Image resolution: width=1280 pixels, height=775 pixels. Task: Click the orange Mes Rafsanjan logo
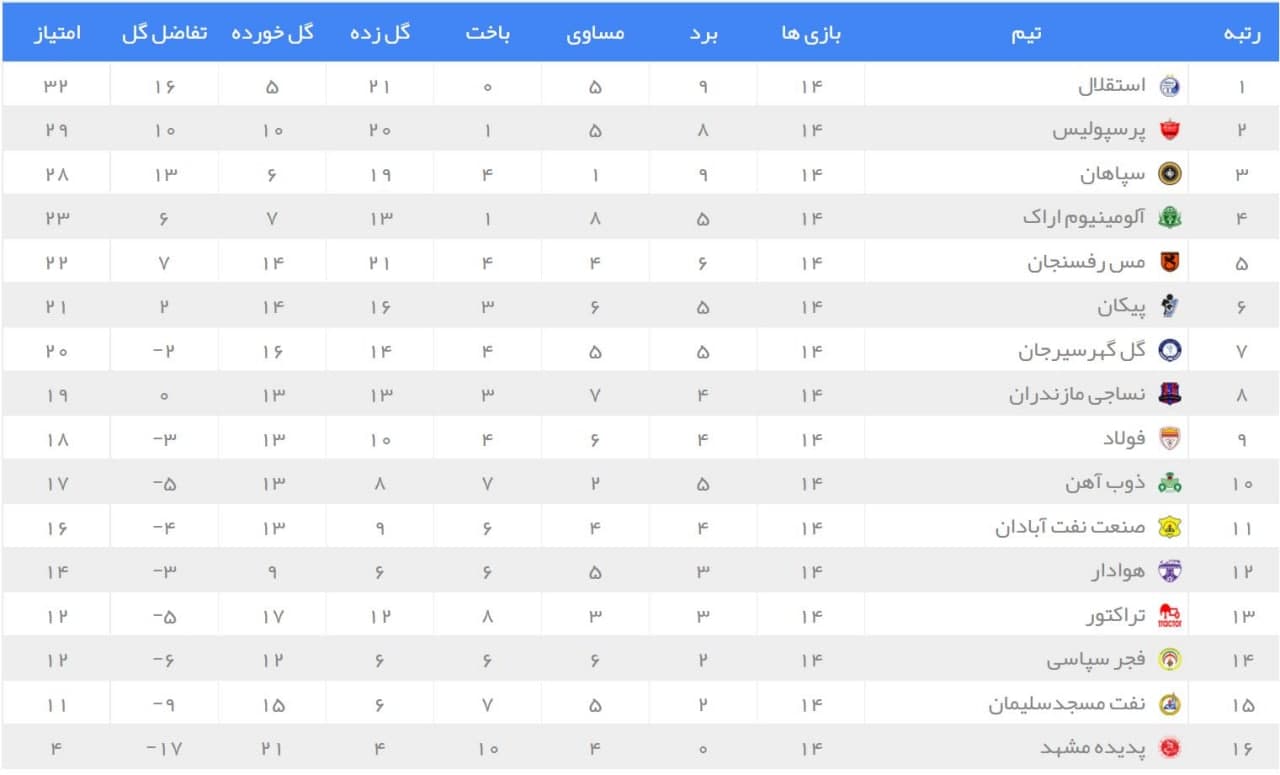[1169, 262]
